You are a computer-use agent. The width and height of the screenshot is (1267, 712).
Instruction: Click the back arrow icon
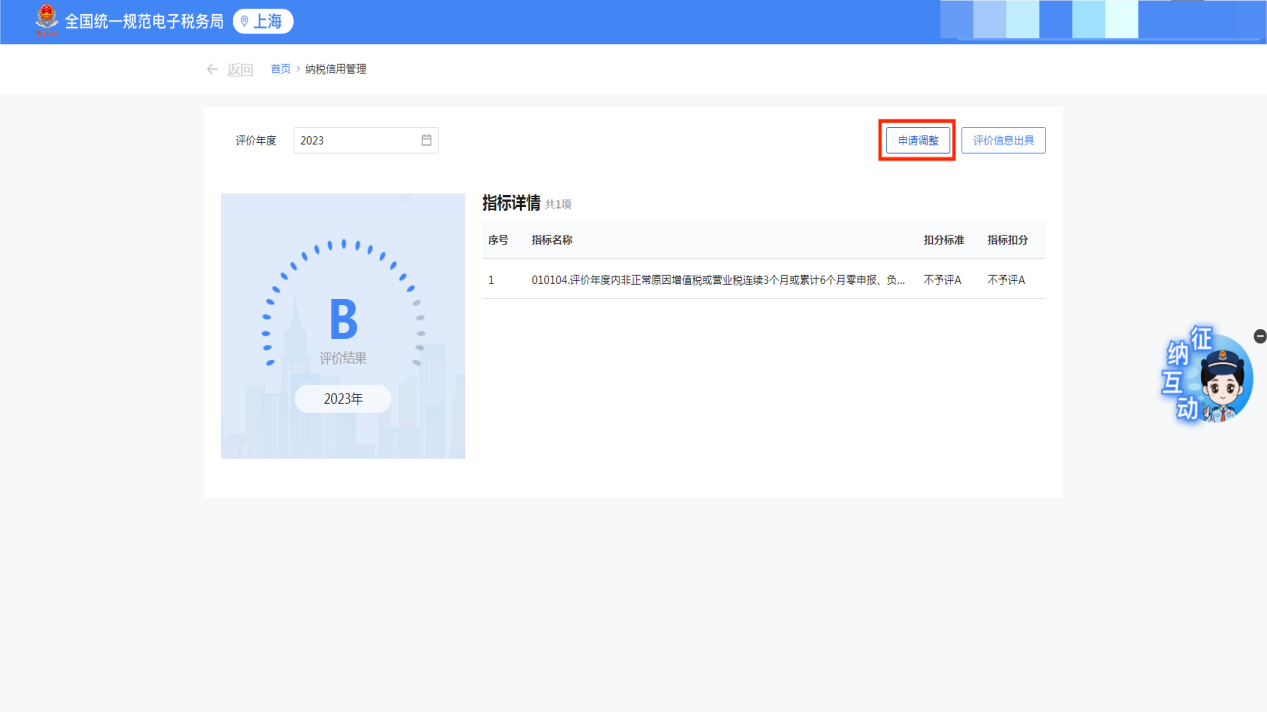click(212, 69)
